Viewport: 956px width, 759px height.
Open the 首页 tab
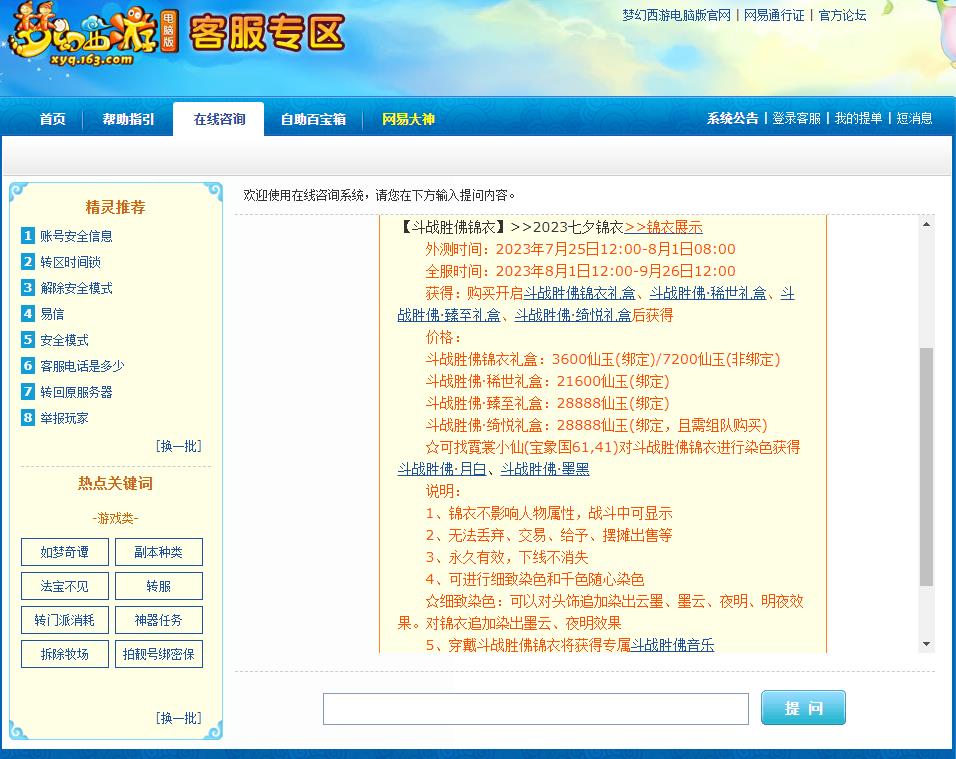[x=52, y=119]
